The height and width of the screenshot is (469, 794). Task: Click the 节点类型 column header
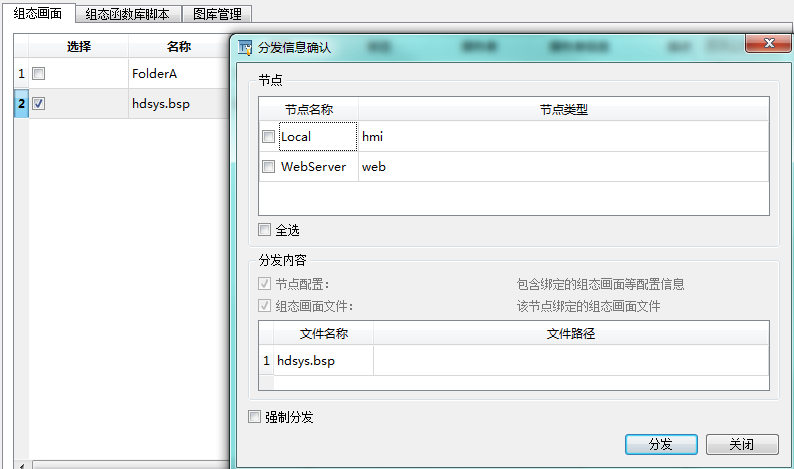pos(564,109)
